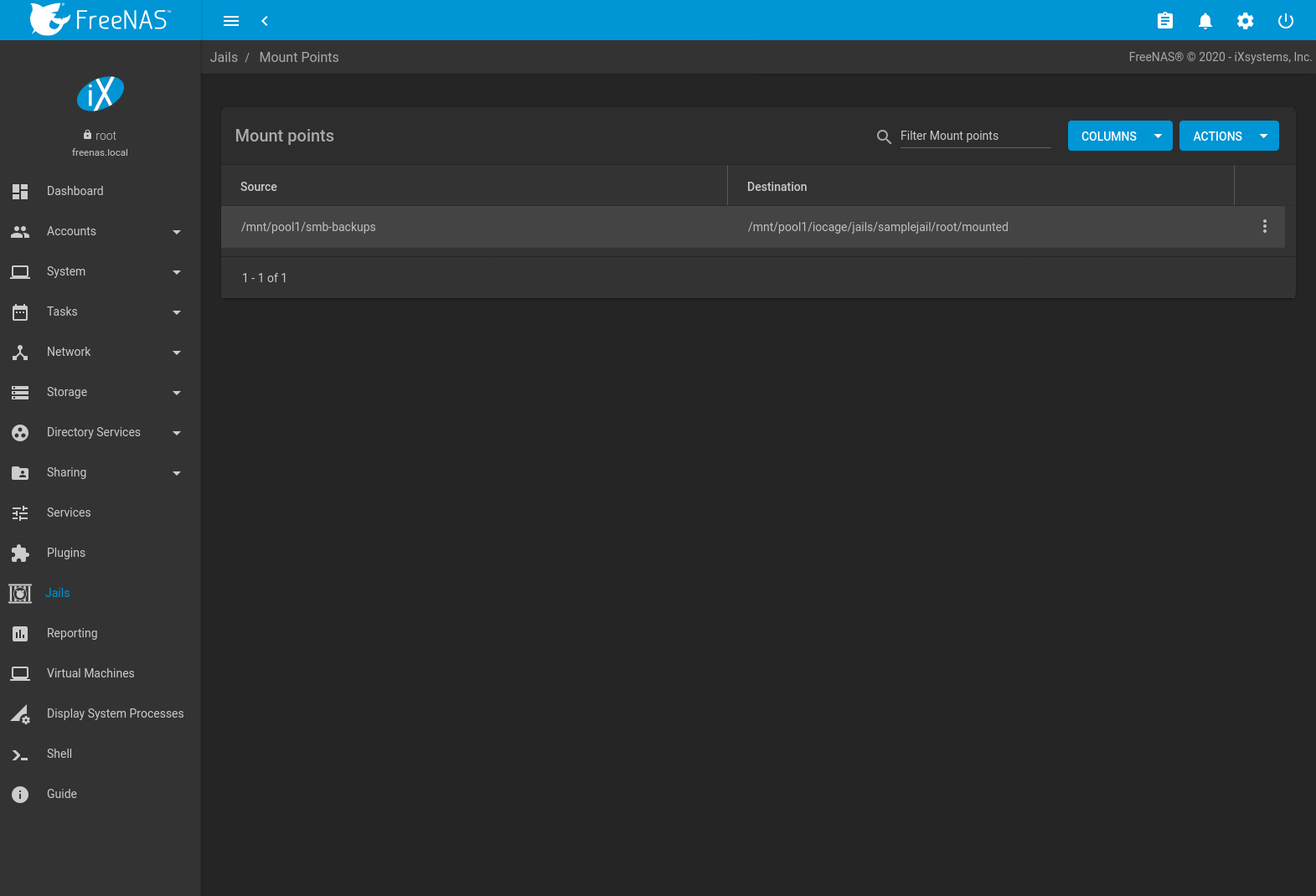Click the iX logo in sidebar
The image size is (1316, 896).
click(101, 94)
